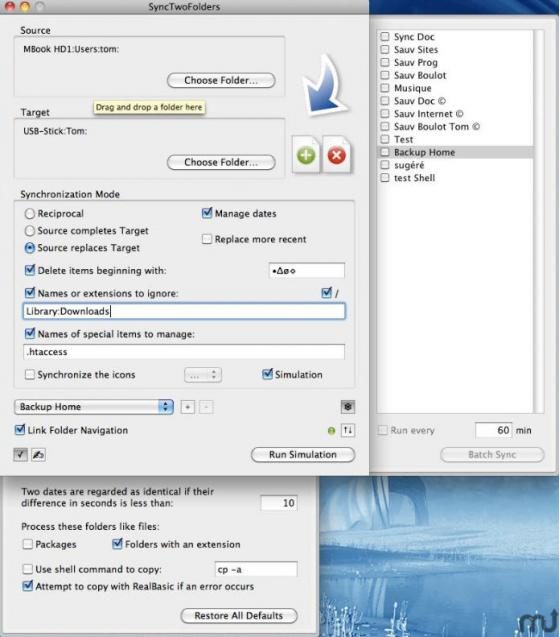Select Source completes Target mode
Screen dimensions: 560x637
[x=30, y=231]
